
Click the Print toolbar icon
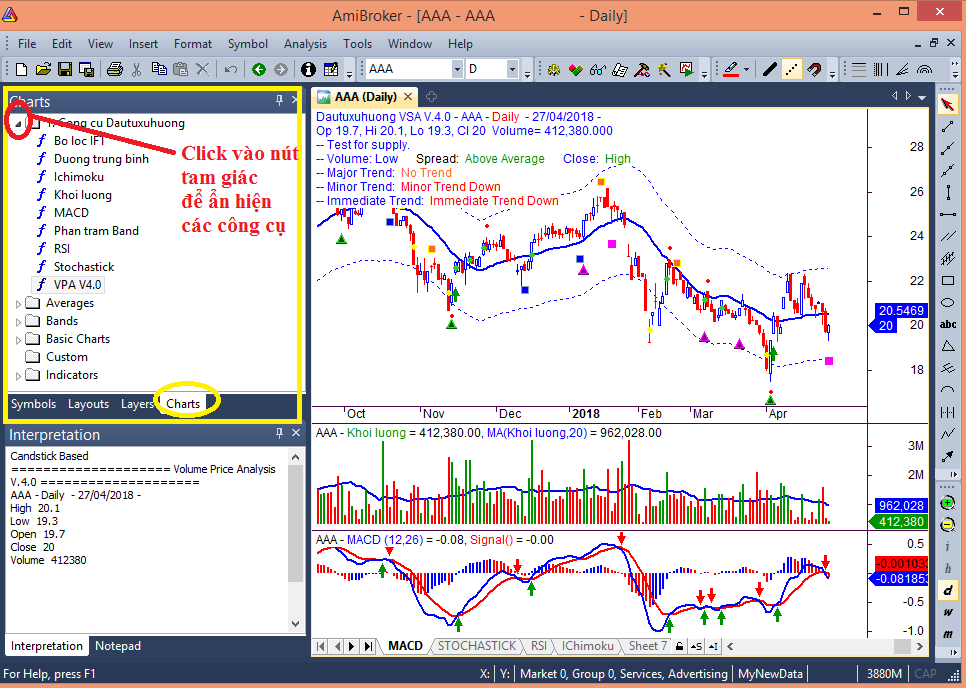click(x=114, y=70)
